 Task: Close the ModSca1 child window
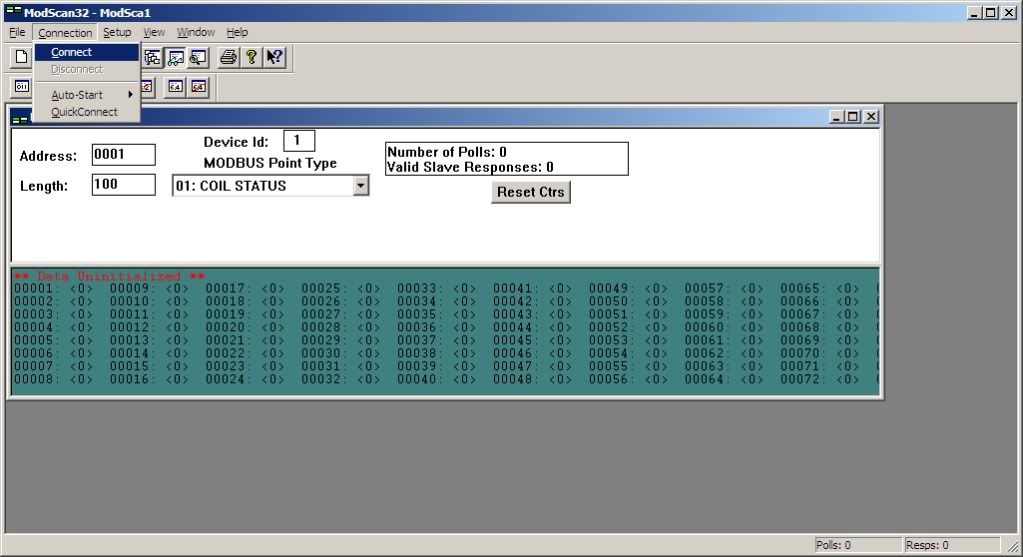point(871,117)
